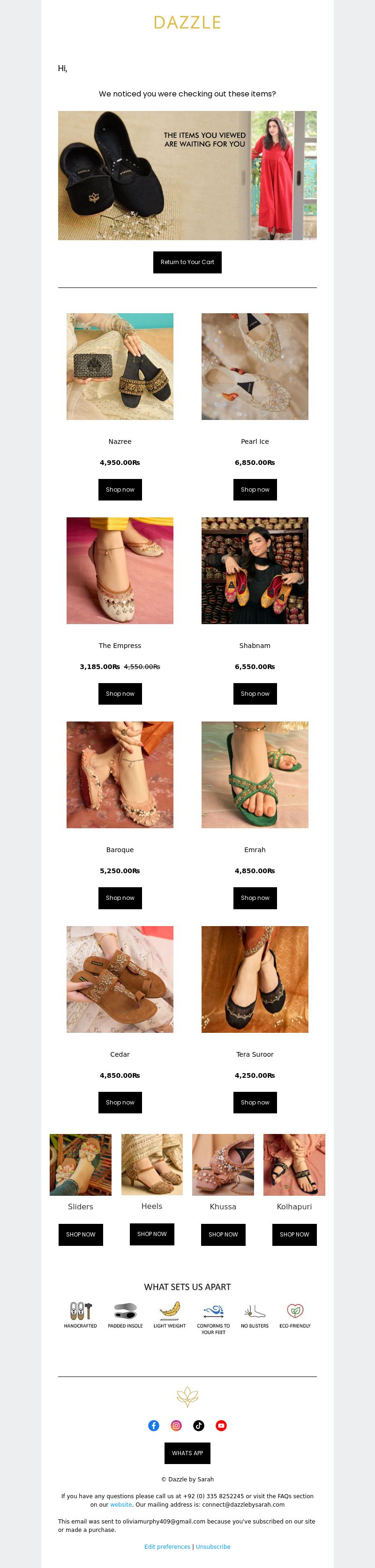Open the Instagram social icon

pyautogui.click(x=176, y=1426)
